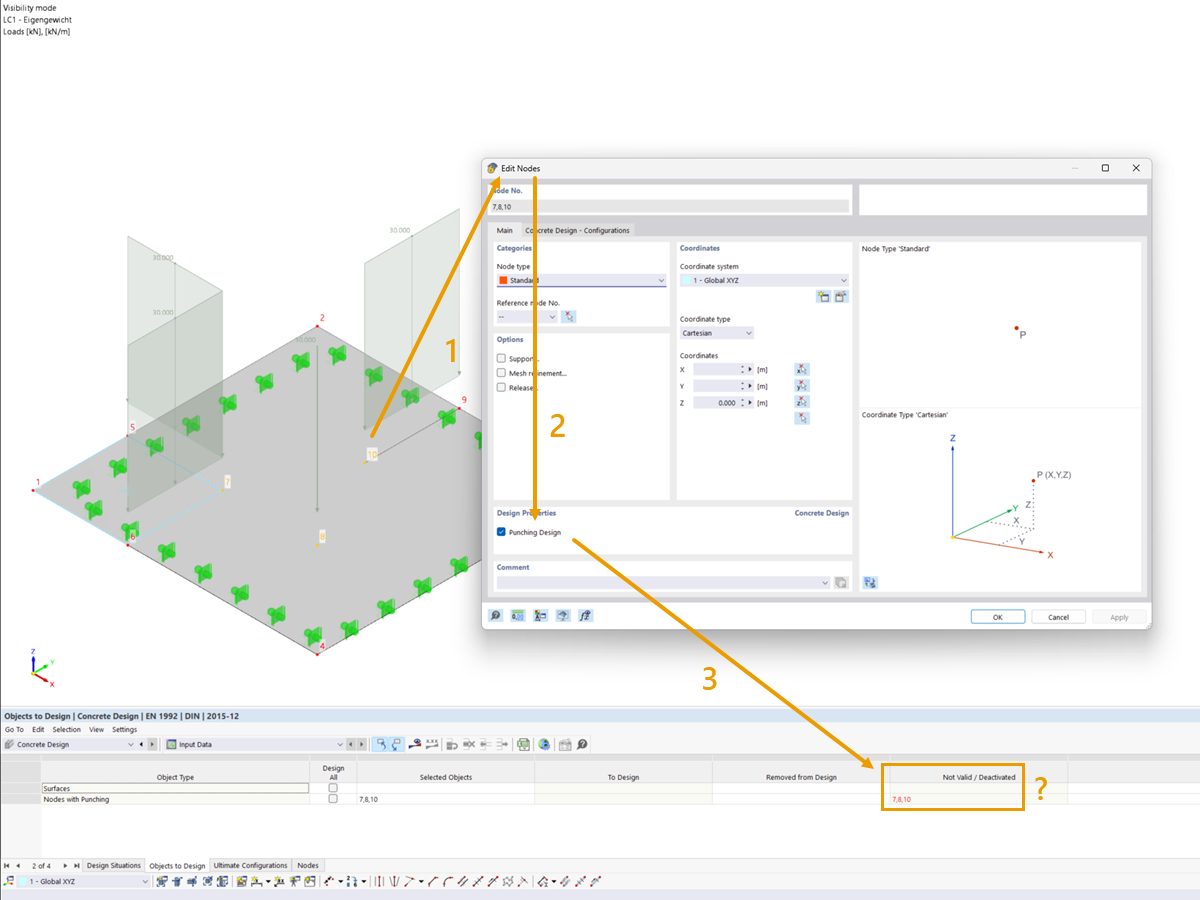Click the select objects arrow icon in table toolbar

pyautogui.click(x=381, y=744)
